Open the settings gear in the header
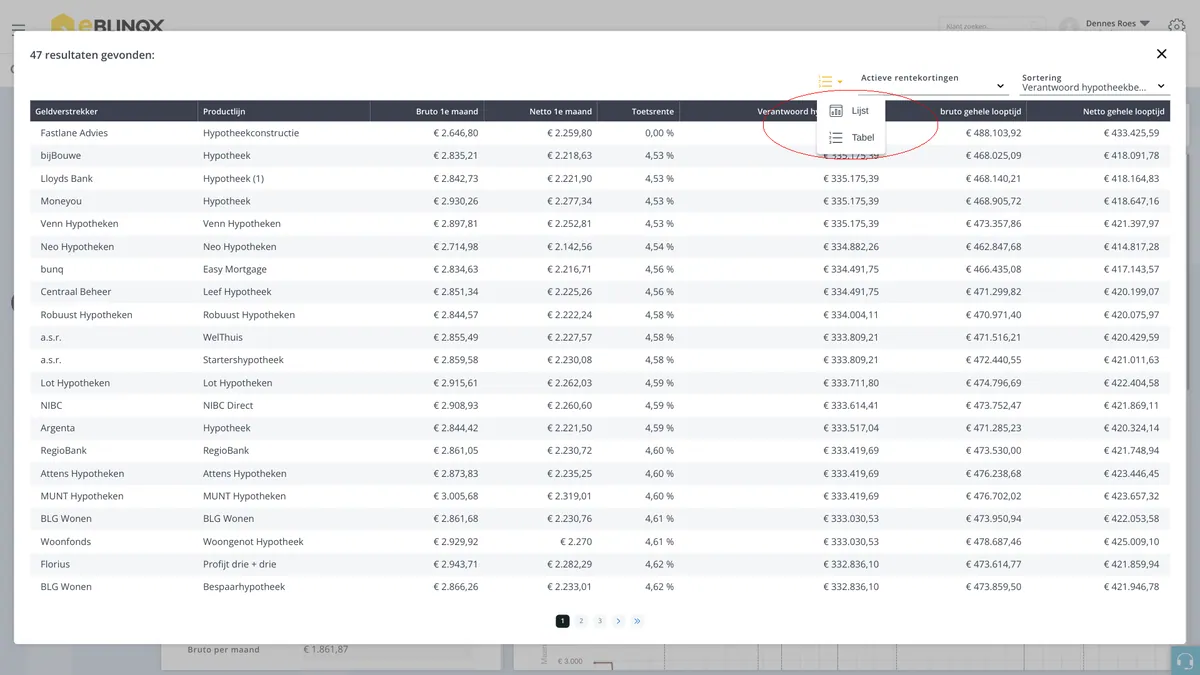This screenshot has height=675, width=1200. tap(1176, 28)
